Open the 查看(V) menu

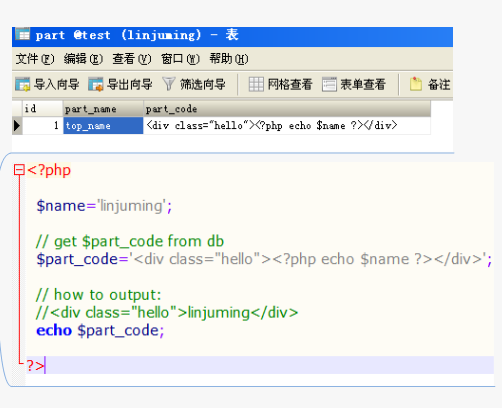pos(132,59)
